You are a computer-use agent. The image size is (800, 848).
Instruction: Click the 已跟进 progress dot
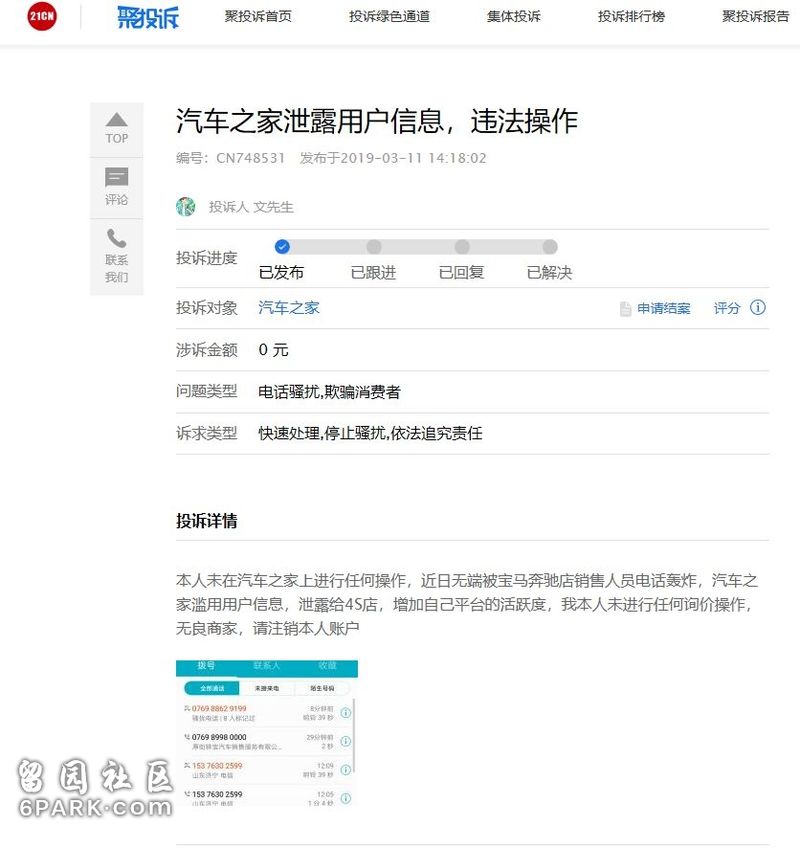point(374,247)
